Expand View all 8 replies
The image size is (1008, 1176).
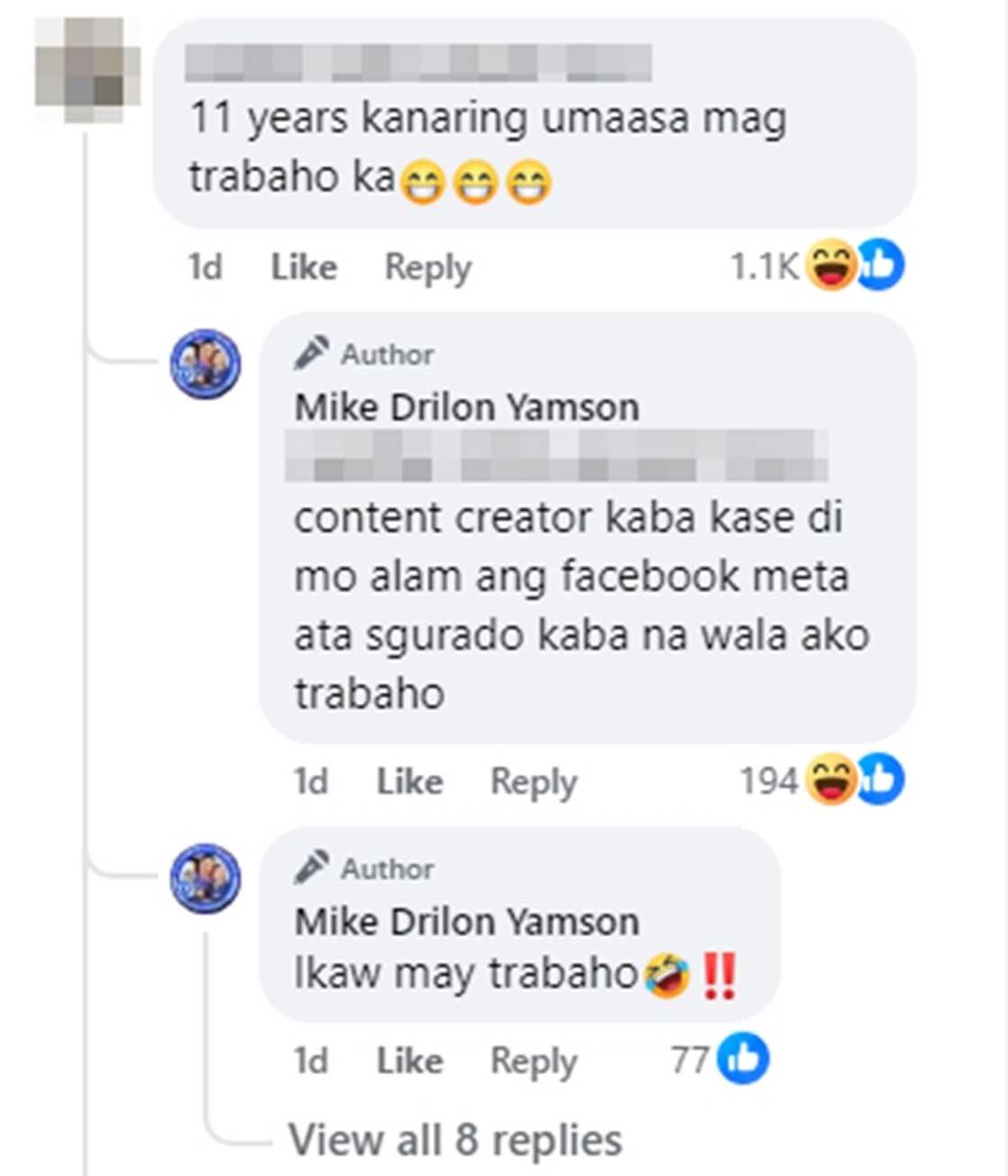tap(455, 1140)
